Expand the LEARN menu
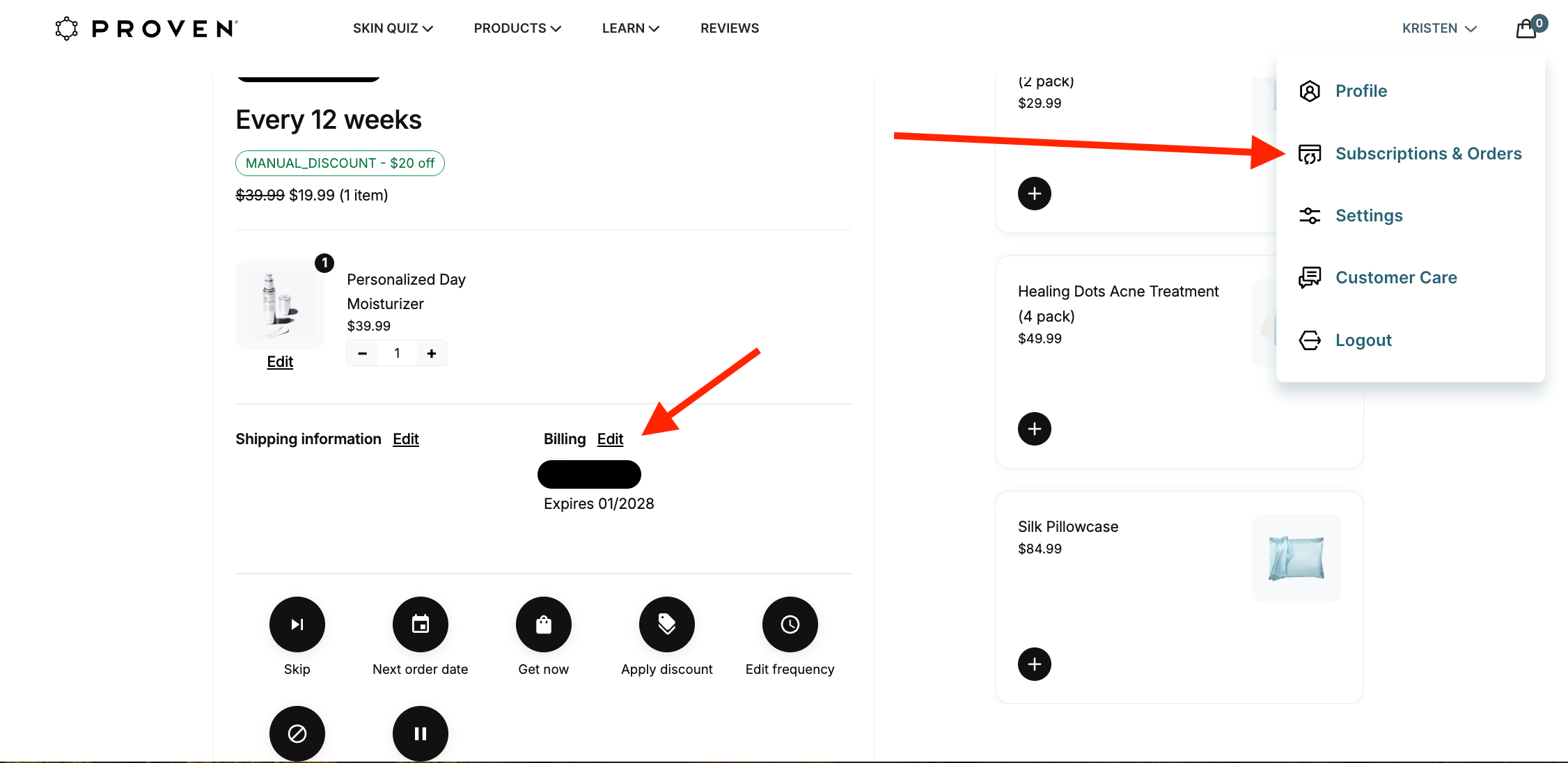The height and width of the screenshot is (763, 1568). [x=631, y=29]
